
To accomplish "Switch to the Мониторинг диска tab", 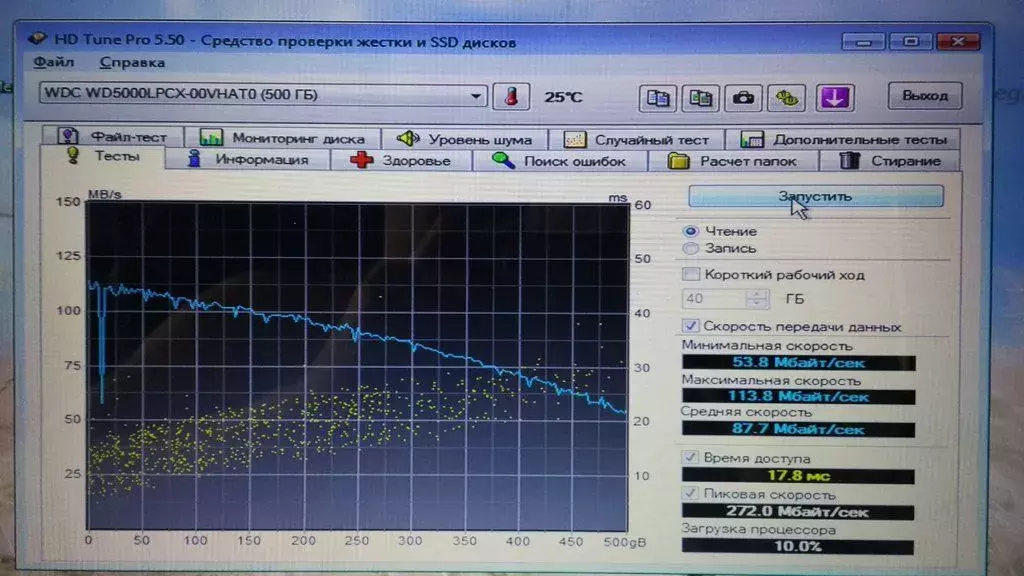I will (282, 138).
